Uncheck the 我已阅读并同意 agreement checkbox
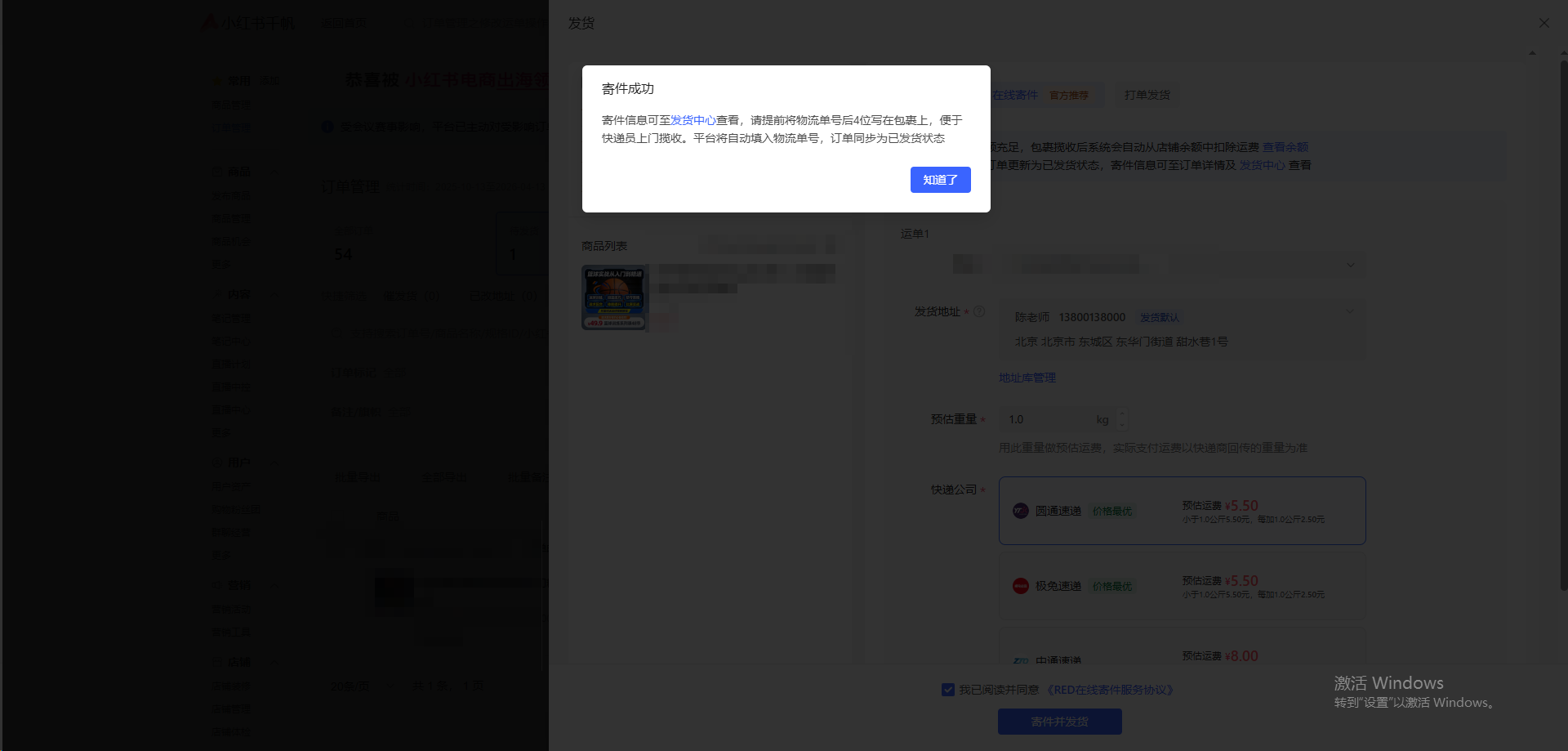Screen dimensions: 1568x751 point(948,690)
